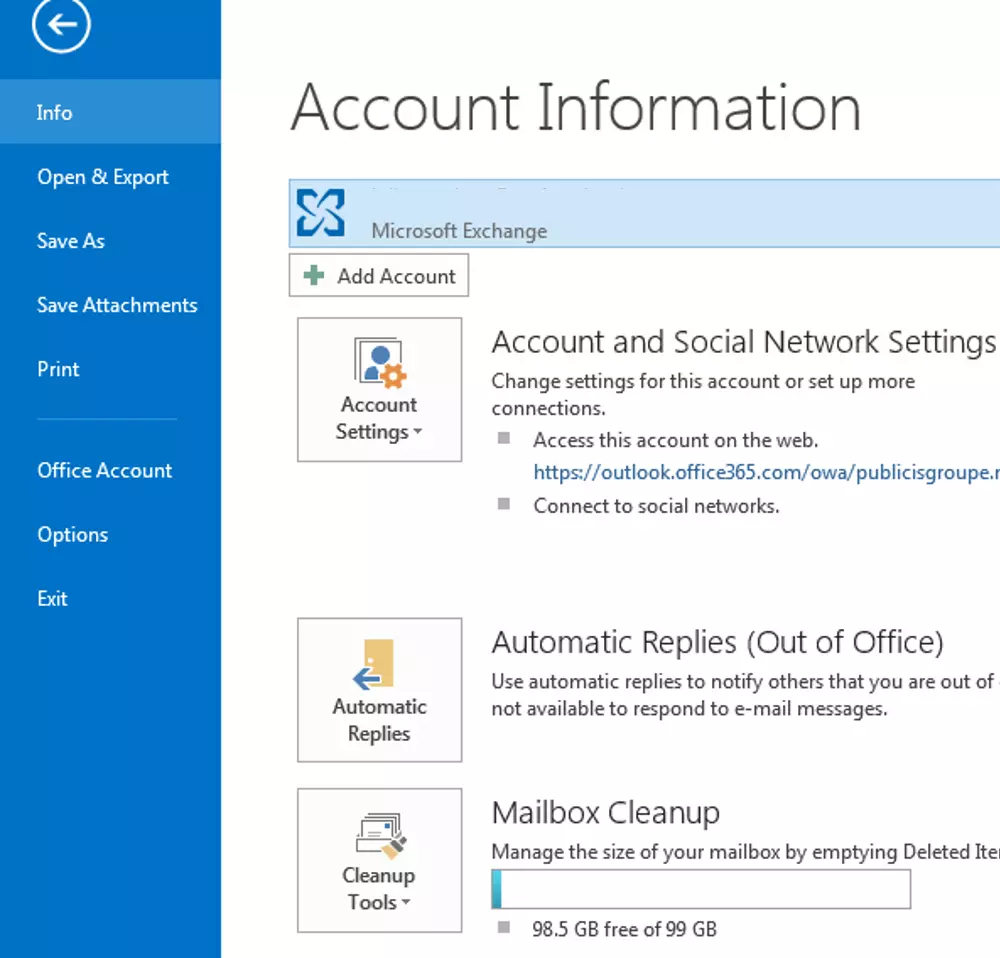This screenshot has width=1000, height=958.
Task: Go to the Print page
Action: [x=58, y=369]
